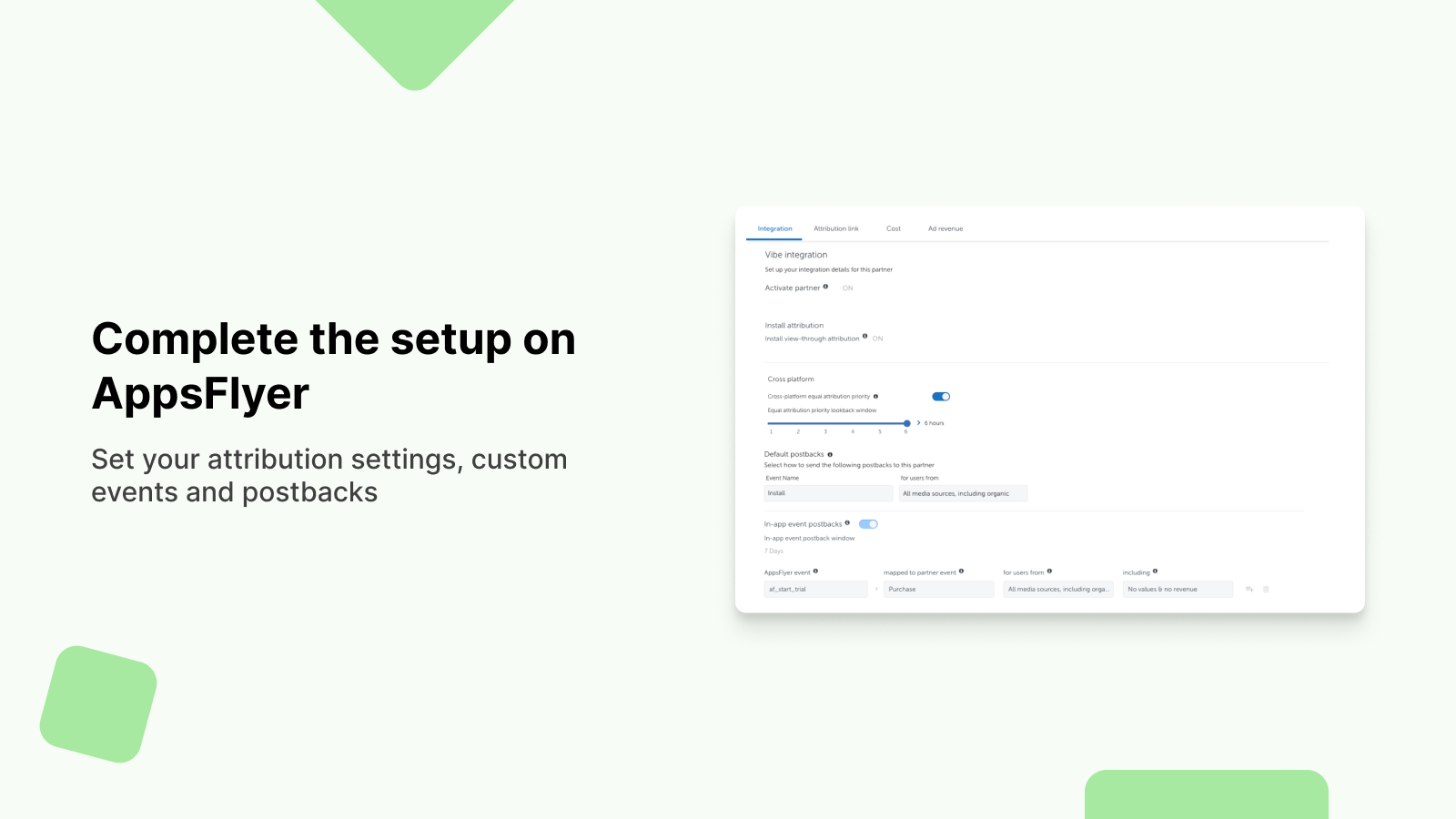
Task: Toggle Cross-platform equal attribution priority switch
Action: pyautogui.click(x=941, y=396)
